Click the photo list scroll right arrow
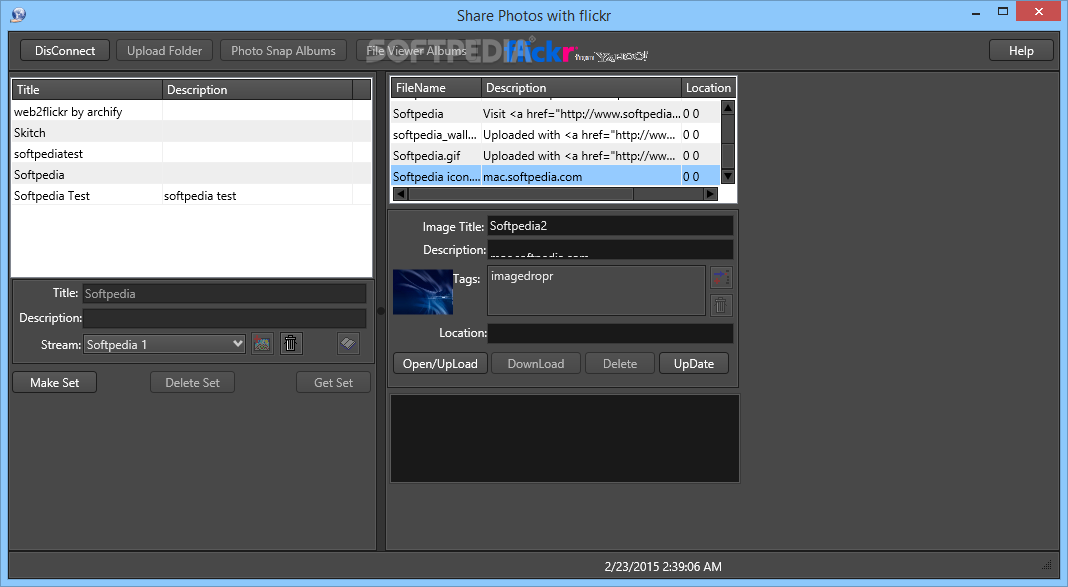 (710, 193)
